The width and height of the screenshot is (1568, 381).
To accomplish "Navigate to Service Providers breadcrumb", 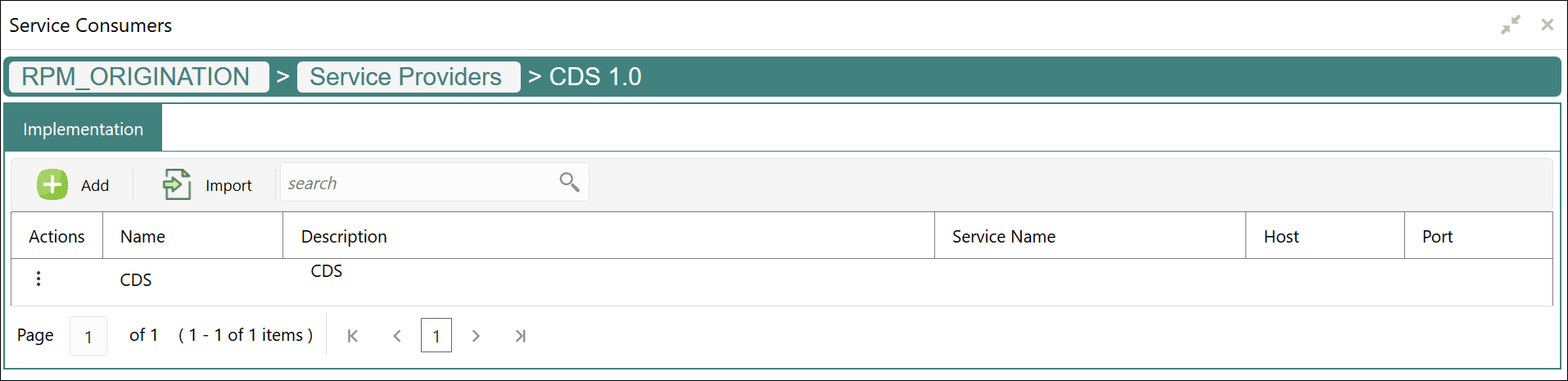I will pos(406,77).
